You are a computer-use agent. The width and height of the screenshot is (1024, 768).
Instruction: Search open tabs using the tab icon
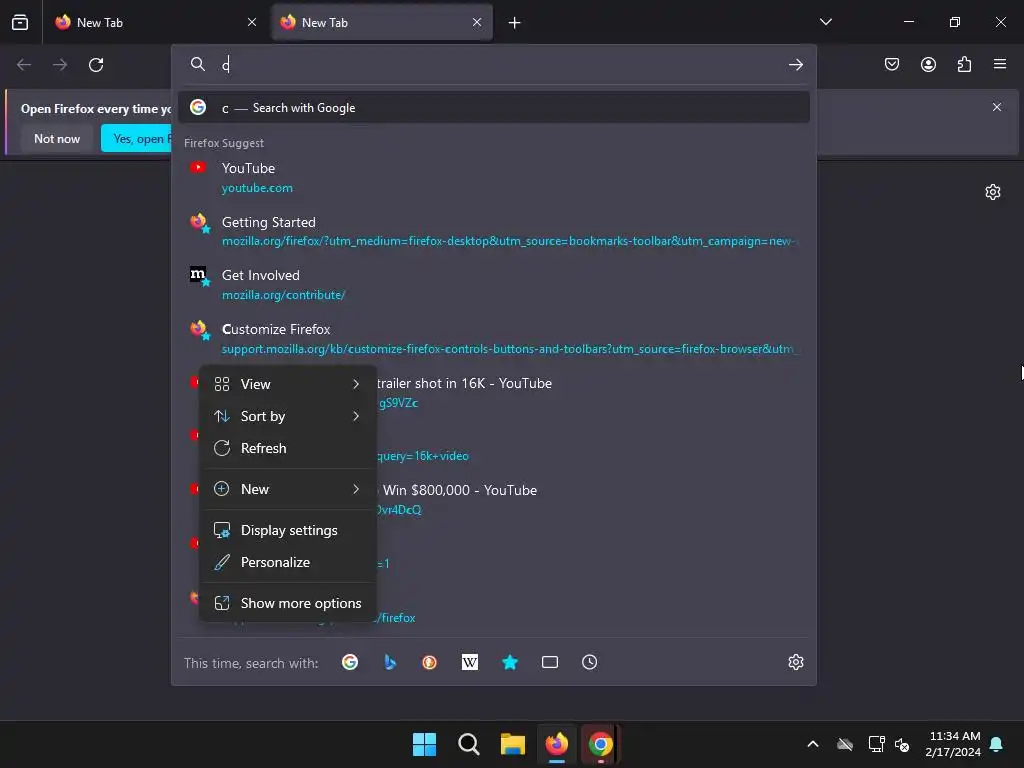point(550,662)
